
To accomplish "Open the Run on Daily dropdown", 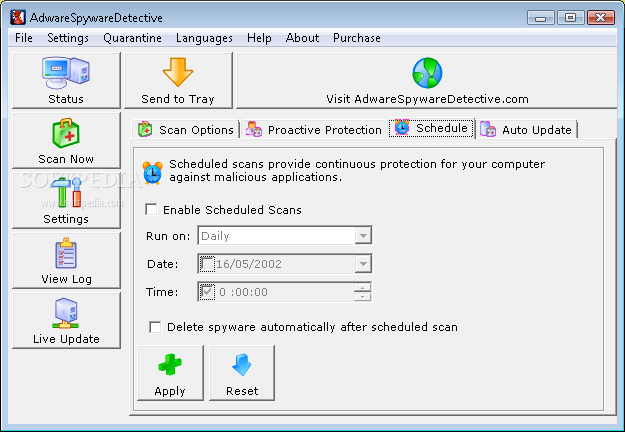I will tap(285, 236).
